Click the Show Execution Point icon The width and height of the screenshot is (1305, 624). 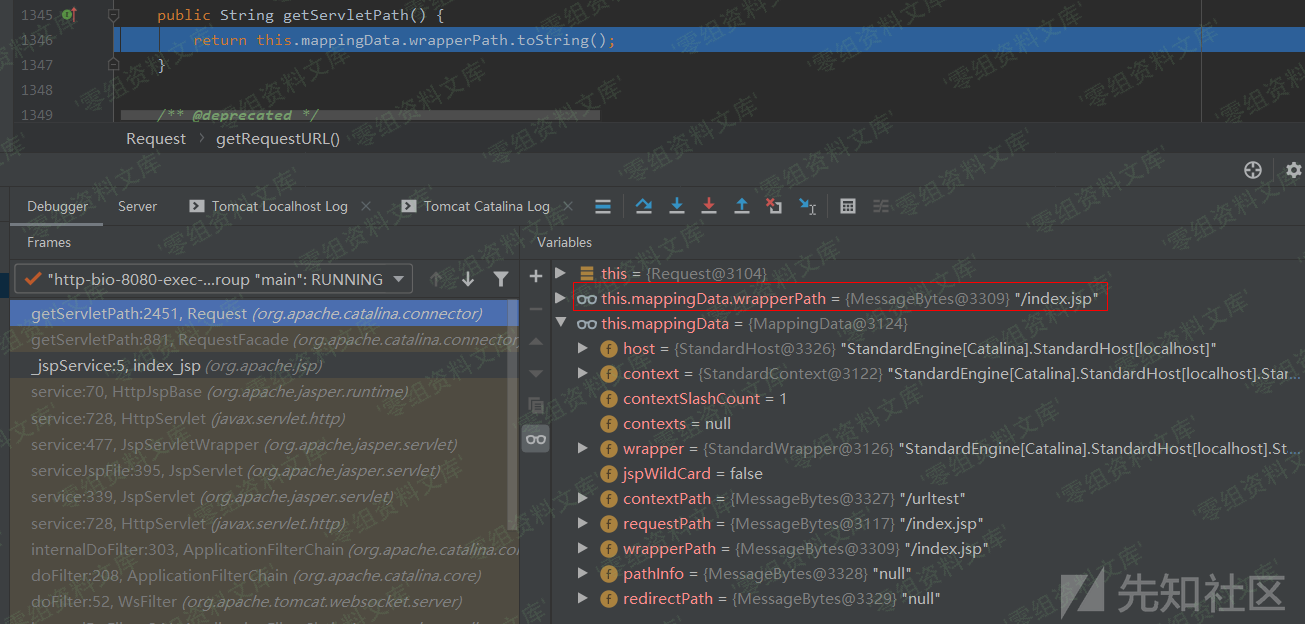[603, 206]
